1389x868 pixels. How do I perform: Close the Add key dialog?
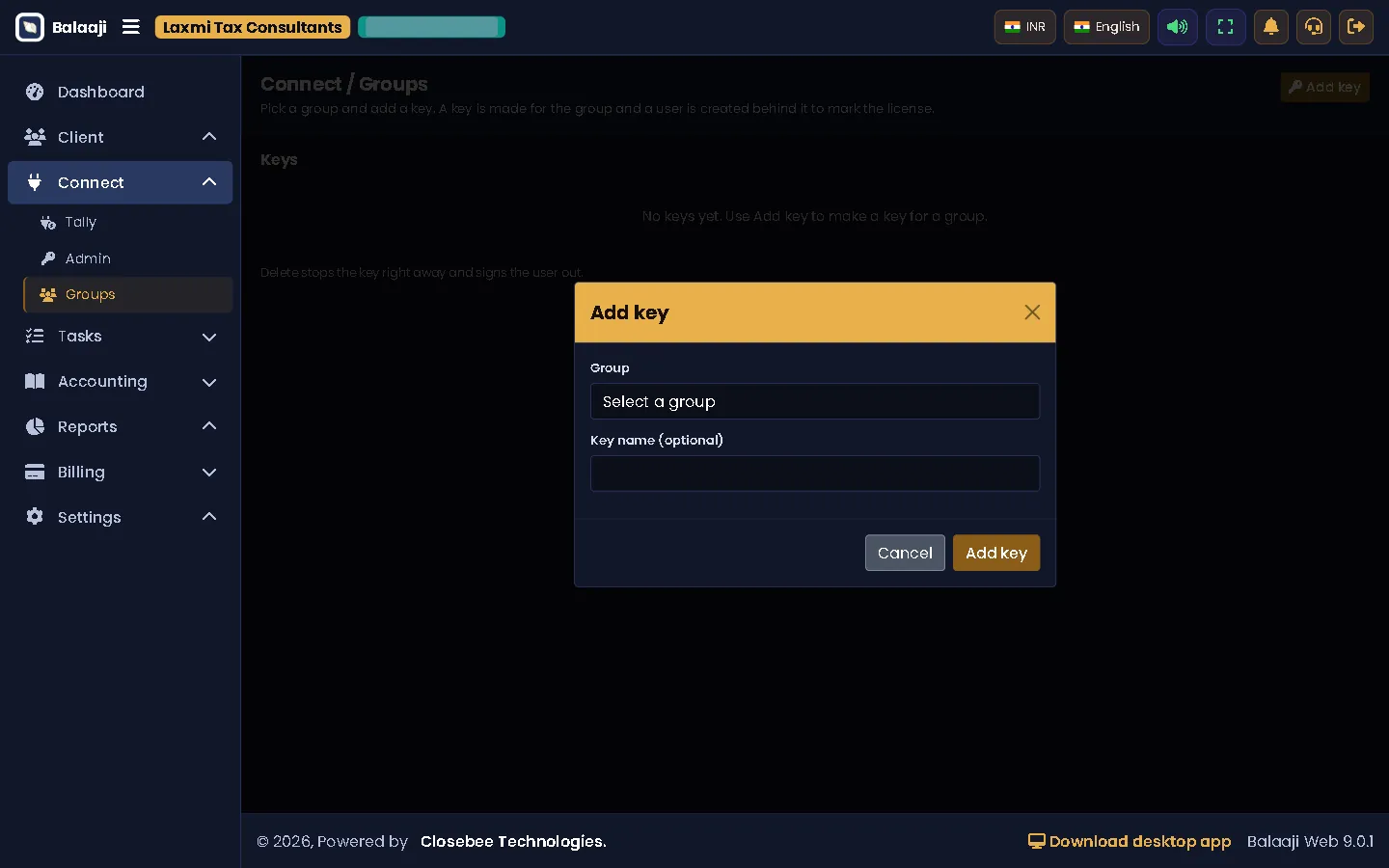[x=1032, y=312]
